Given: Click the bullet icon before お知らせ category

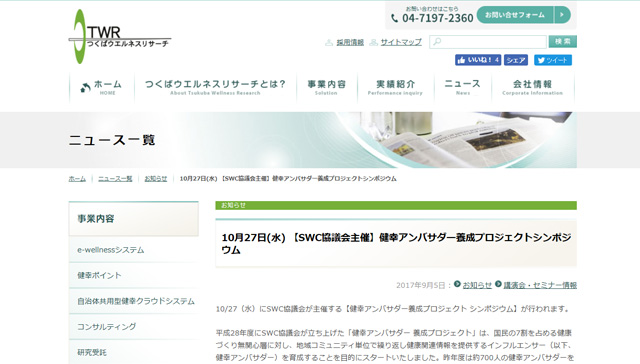Looking at the screenshot, I should pos(457,284).
